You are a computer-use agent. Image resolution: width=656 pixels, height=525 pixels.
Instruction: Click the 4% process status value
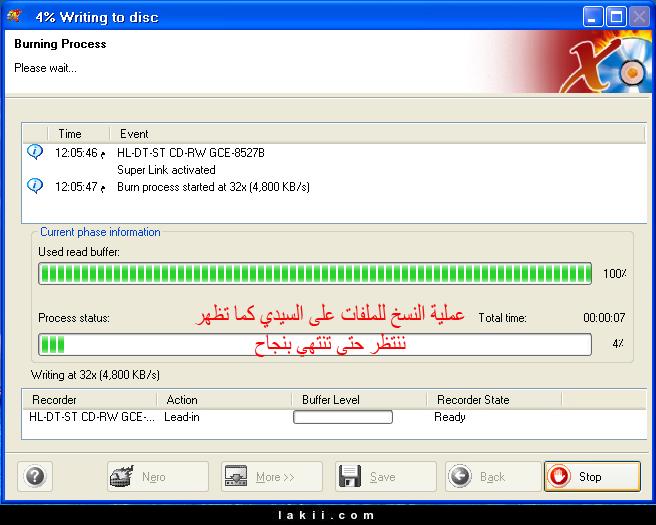[x=618, y=344]
